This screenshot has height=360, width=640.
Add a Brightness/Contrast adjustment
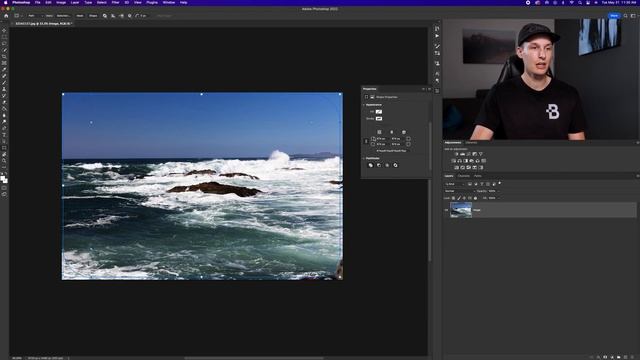click(456, 154)
